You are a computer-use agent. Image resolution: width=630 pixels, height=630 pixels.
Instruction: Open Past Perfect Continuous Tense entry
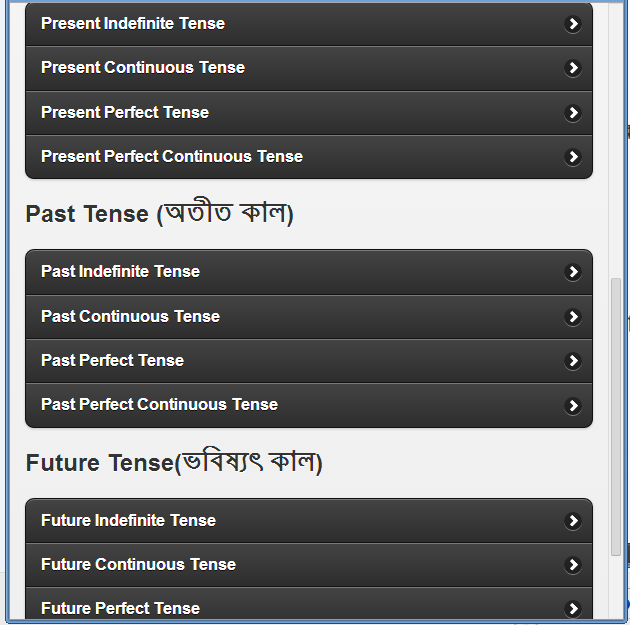[159, 405]
